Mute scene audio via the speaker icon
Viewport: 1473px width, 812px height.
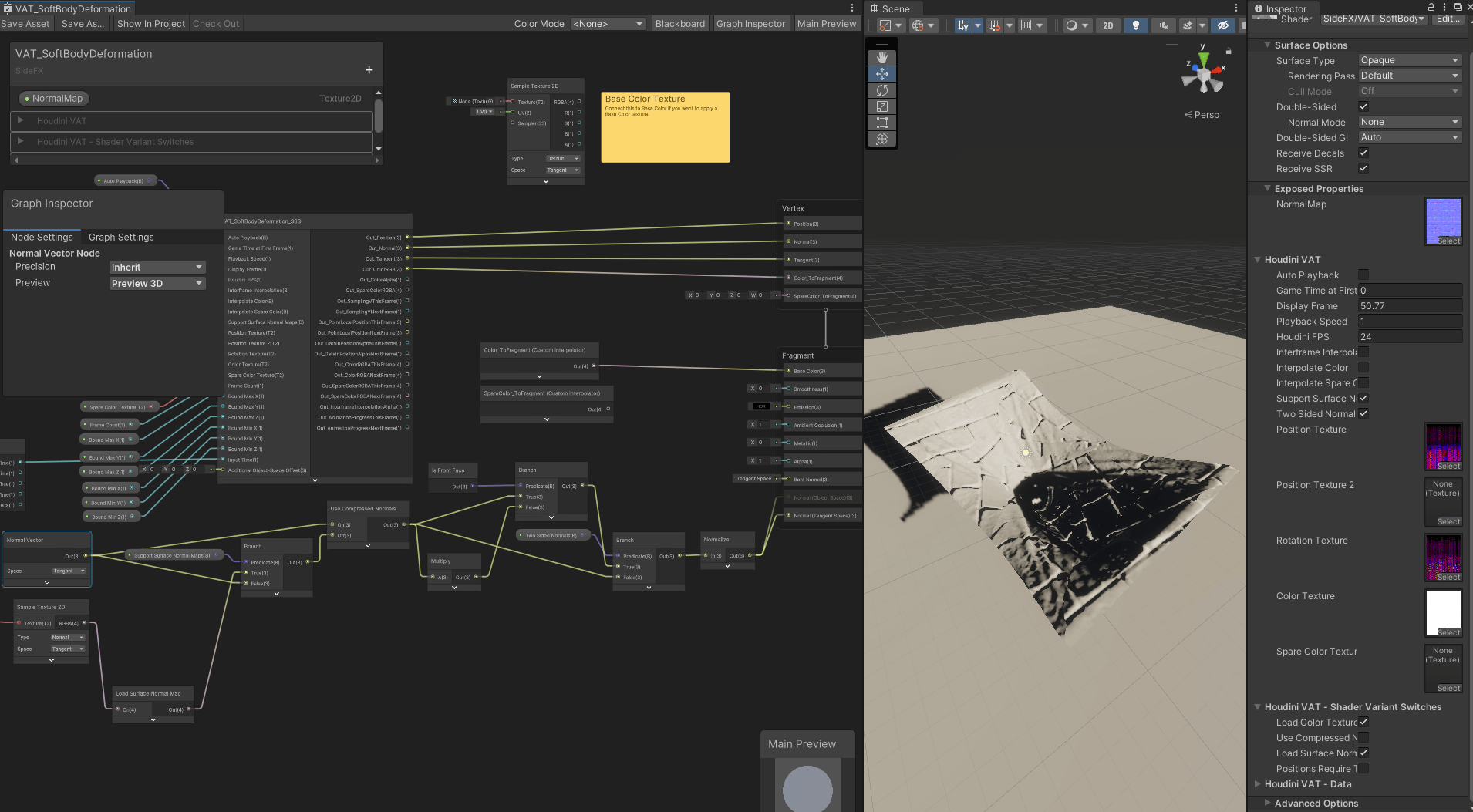(x=1163, y=25)
